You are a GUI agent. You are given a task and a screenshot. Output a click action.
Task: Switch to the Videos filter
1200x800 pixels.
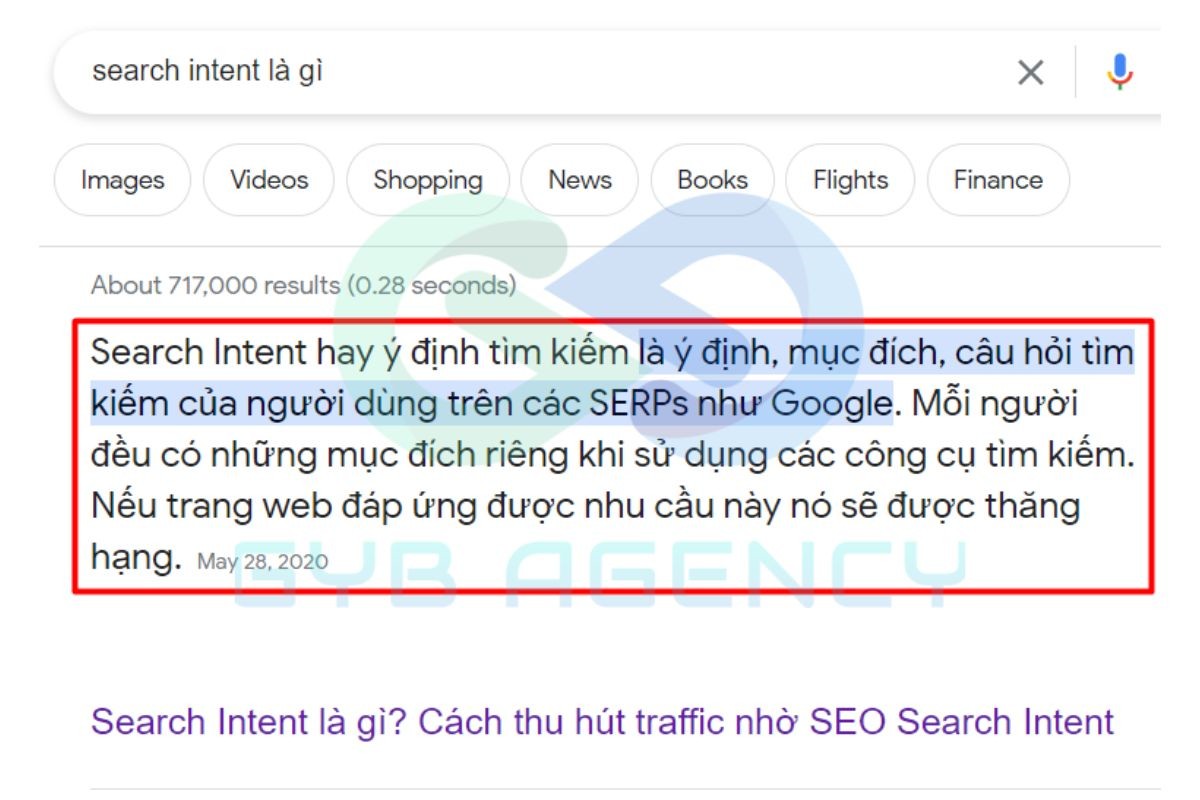269,180
